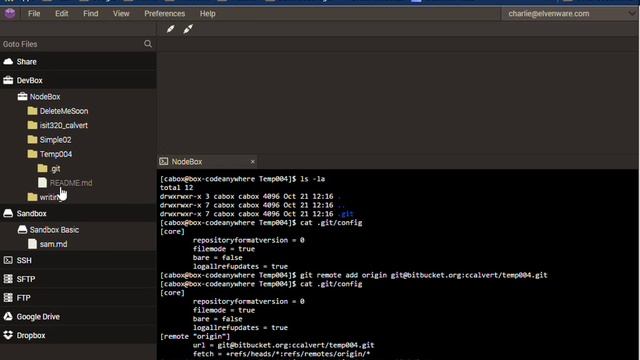Click the README.md file icon
This screenshot has height=360, width=640.
pos(42,182)
